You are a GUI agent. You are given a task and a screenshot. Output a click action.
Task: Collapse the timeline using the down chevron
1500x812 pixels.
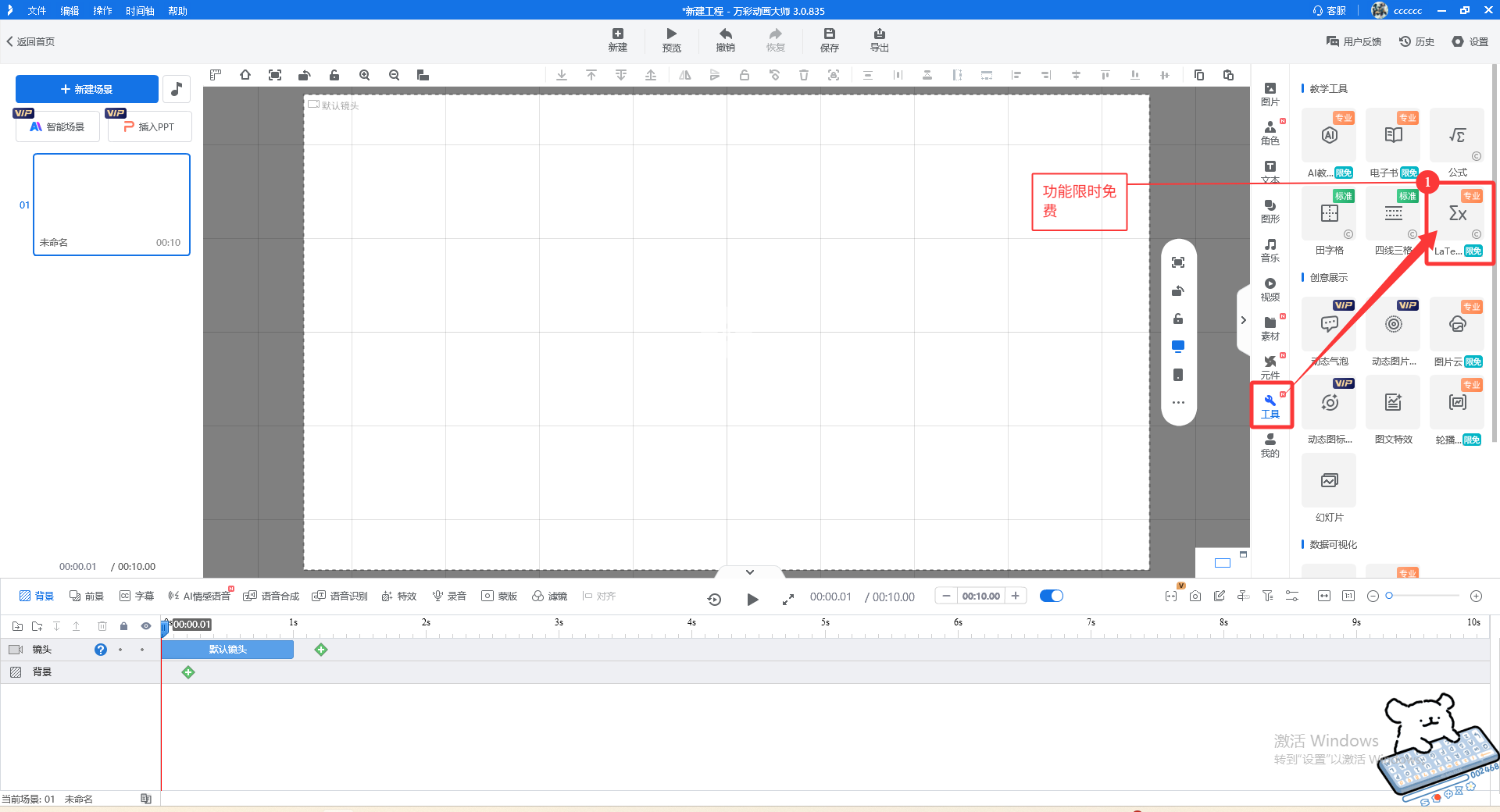pos(749,572)
